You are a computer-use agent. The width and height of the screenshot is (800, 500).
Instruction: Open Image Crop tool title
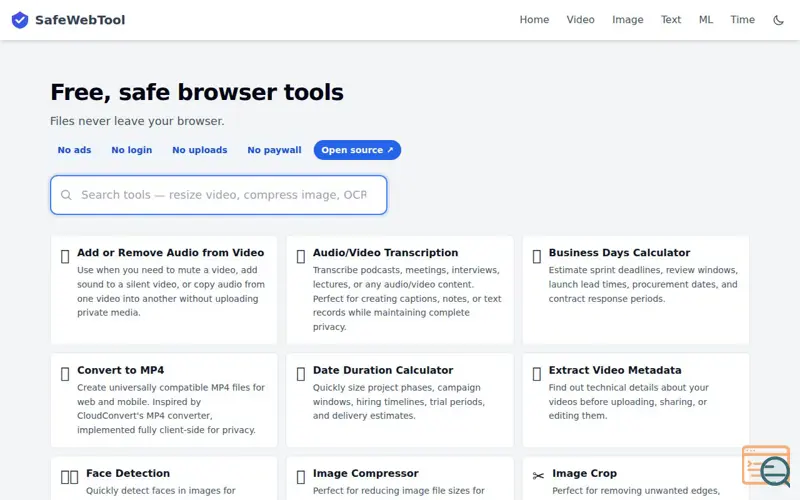click(585, 473)
